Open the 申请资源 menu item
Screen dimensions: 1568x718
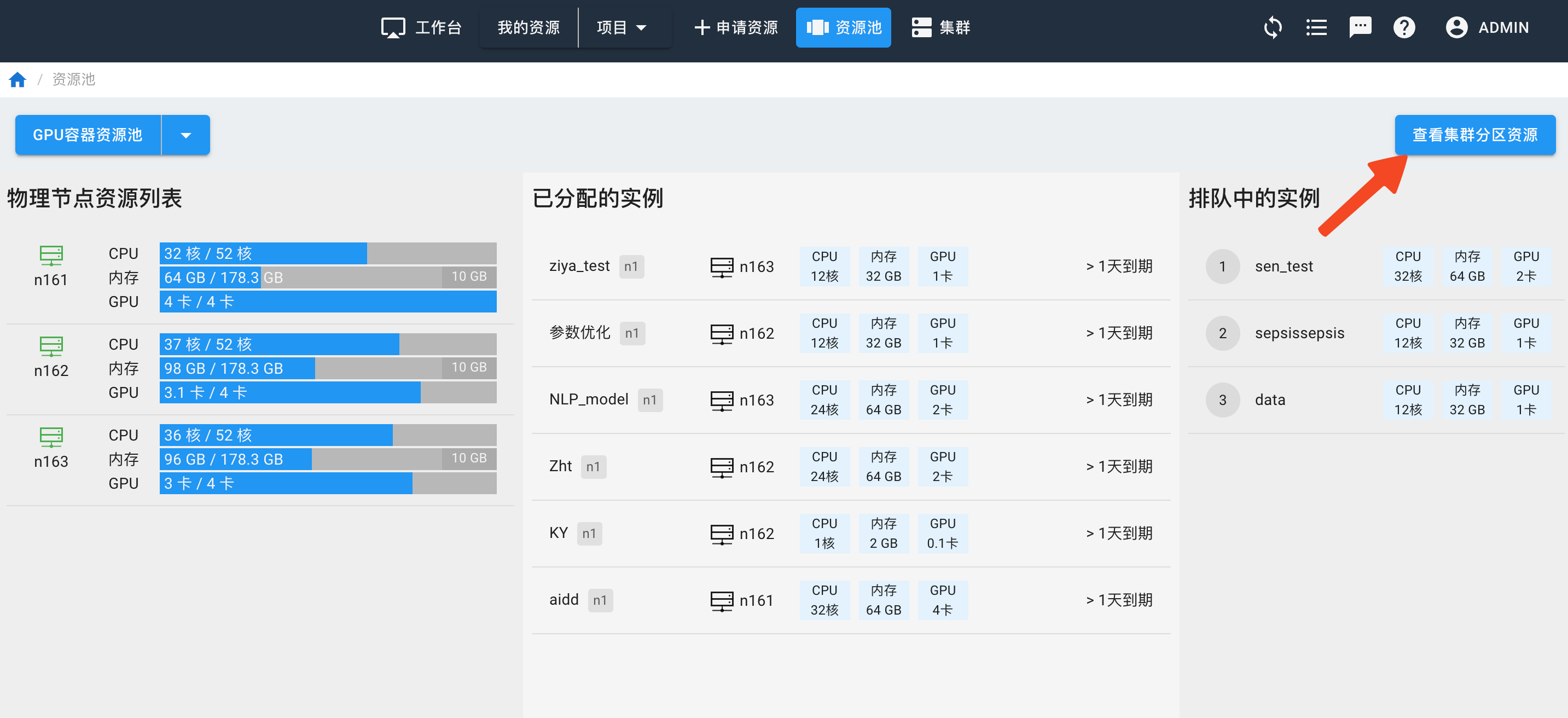coord(735,27)
